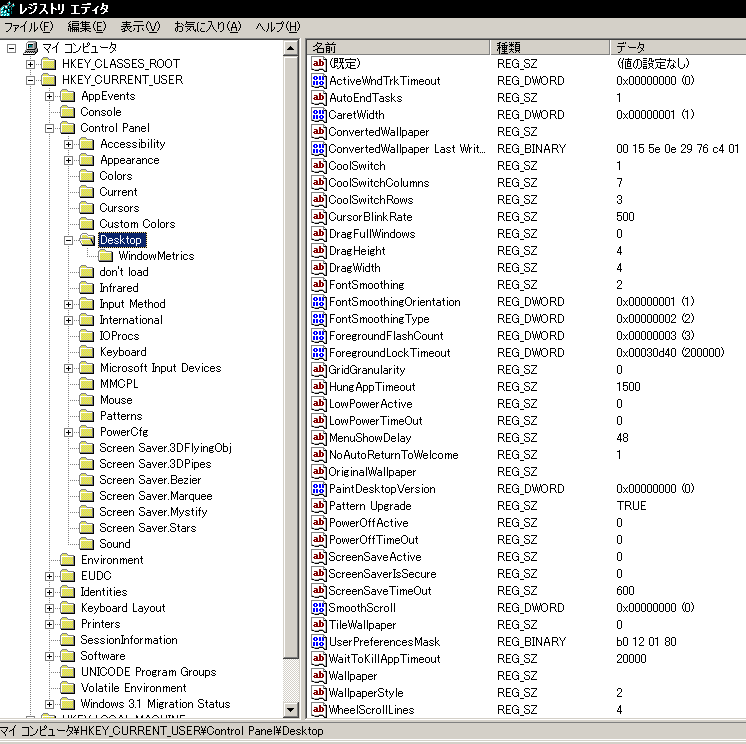The width and height of the screenshot is (746, 744).
Task: Expand the HKEY_CLASSES_ROOT hive
Action: 31,64
